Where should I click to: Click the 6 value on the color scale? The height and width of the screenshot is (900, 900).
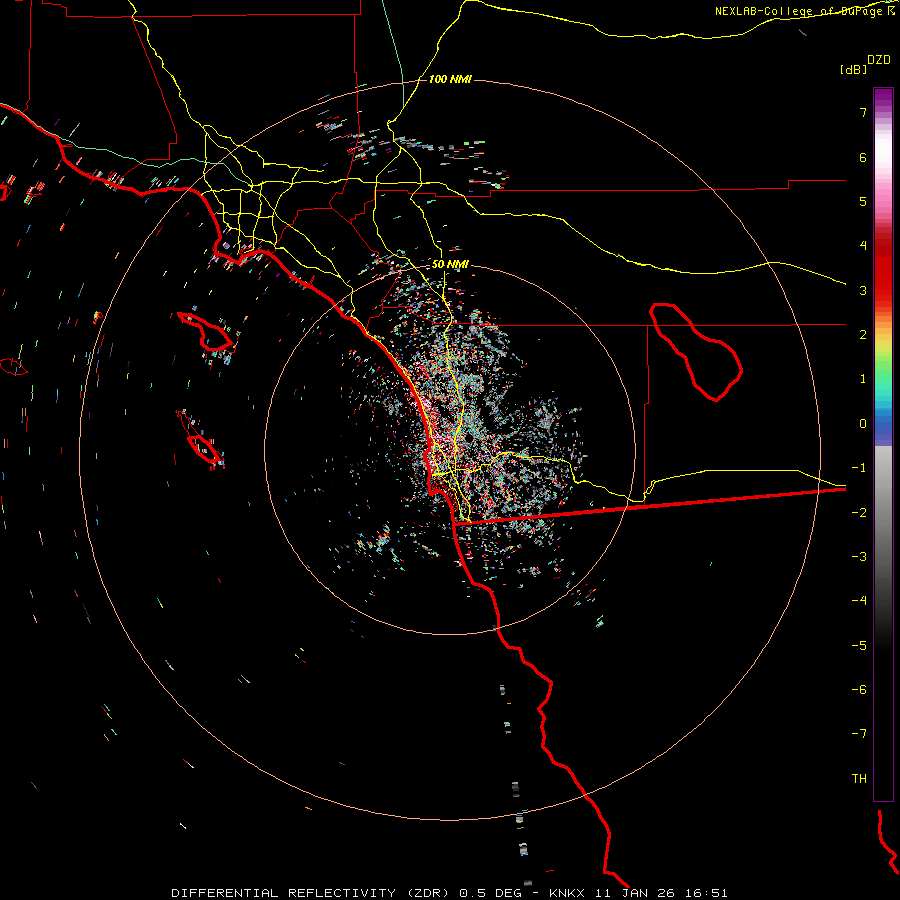[x=863, y=157]
